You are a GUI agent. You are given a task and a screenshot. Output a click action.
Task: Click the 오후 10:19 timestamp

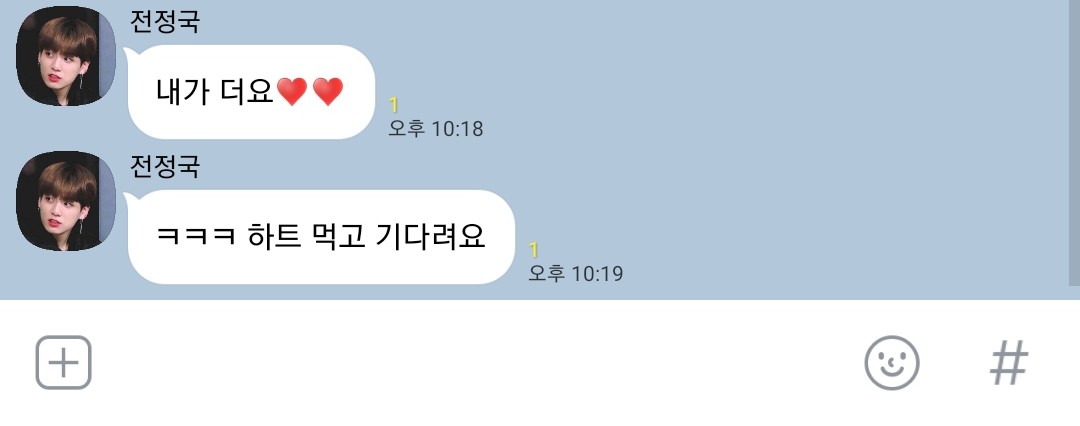[x=575, y=273]
